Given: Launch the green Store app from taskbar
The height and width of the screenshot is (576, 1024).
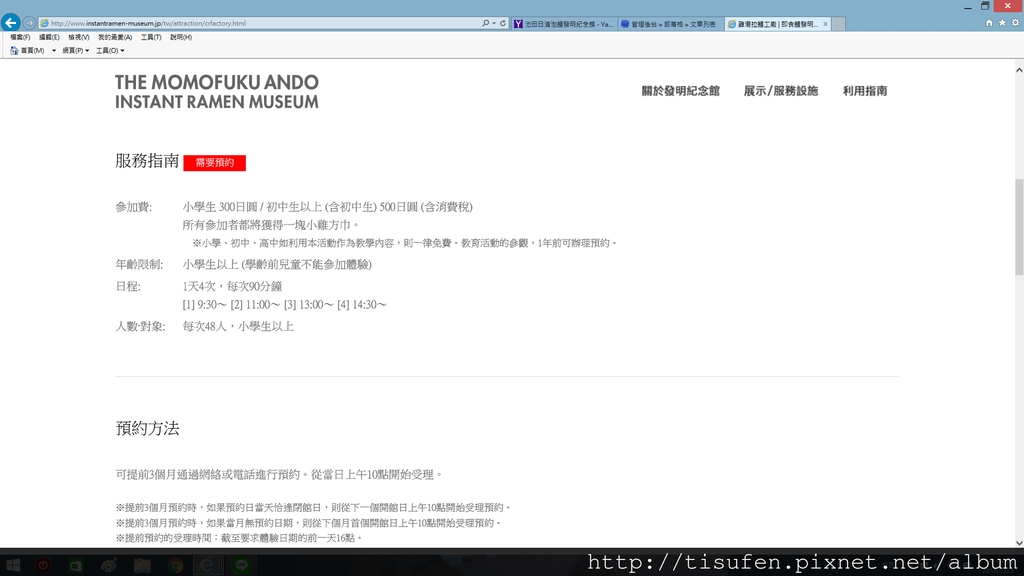Looking at the screenshot, I should (76, 566).
